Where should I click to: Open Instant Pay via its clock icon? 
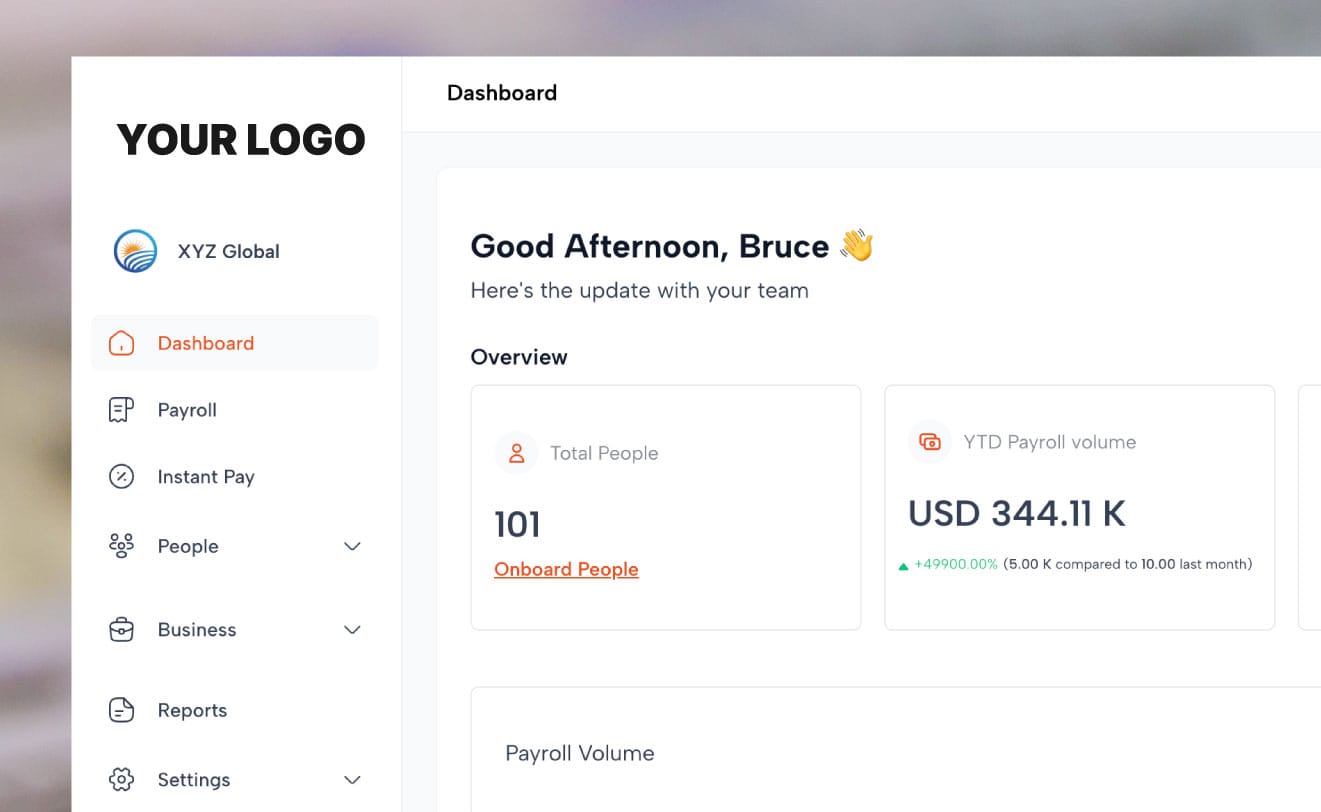coord(120,476)
